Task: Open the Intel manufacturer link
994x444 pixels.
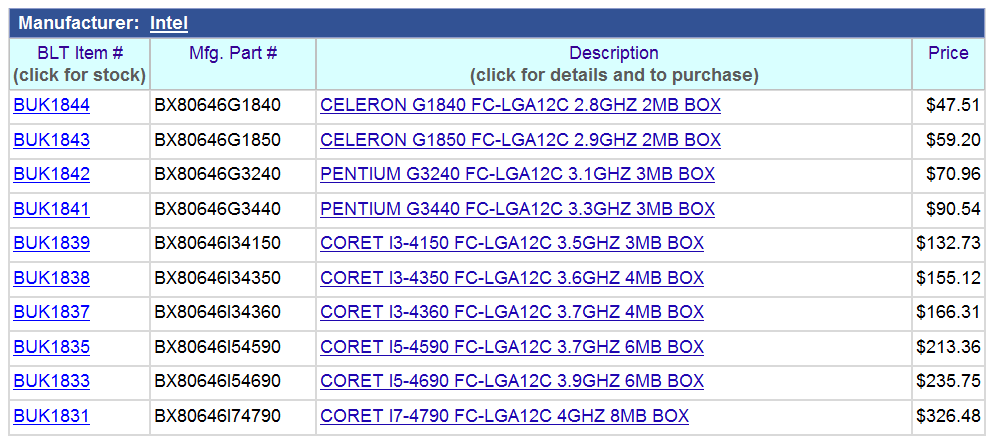Action: (169, 23)
